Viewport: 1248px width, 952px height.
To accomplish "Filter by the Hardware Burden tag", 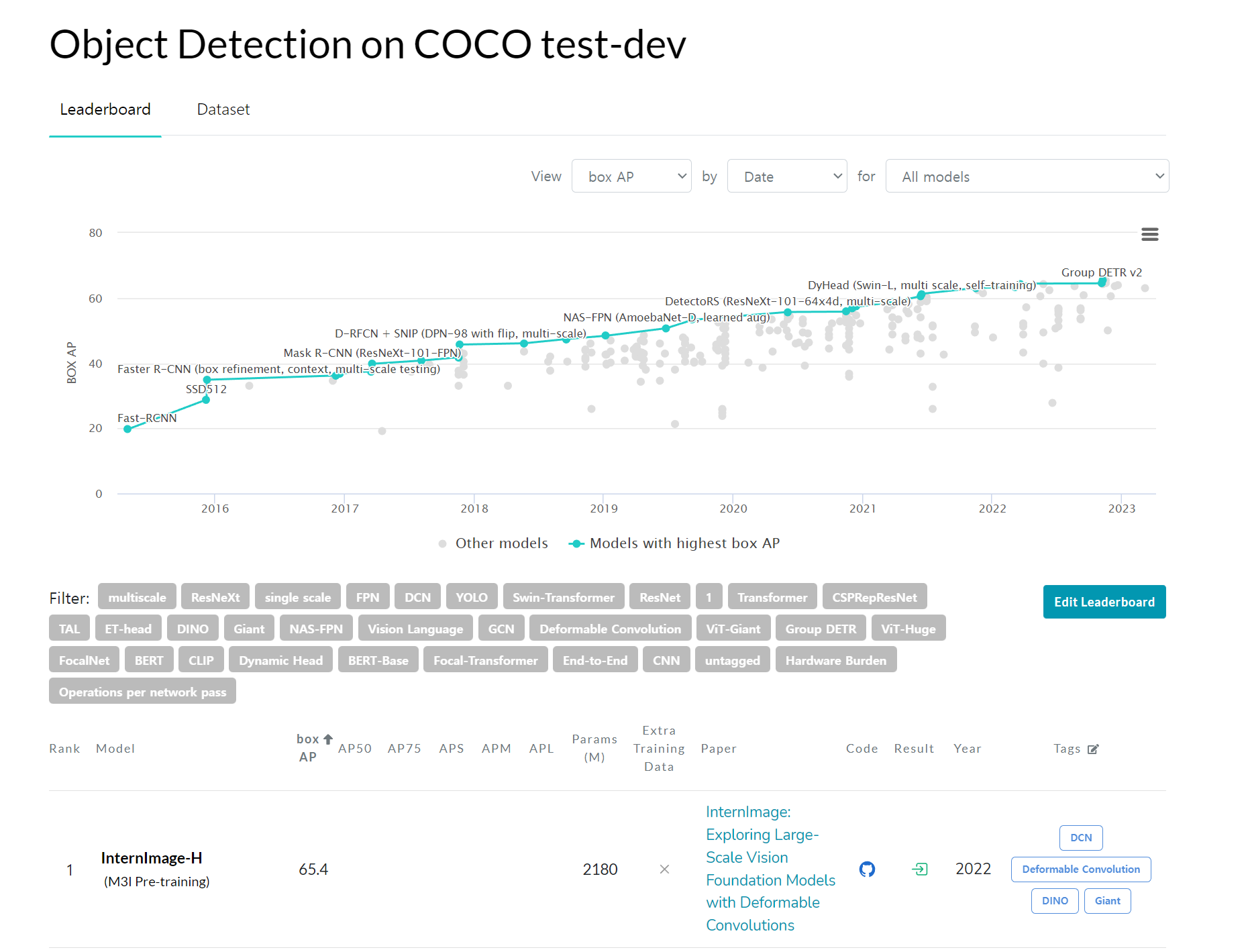I will [836, 660].
